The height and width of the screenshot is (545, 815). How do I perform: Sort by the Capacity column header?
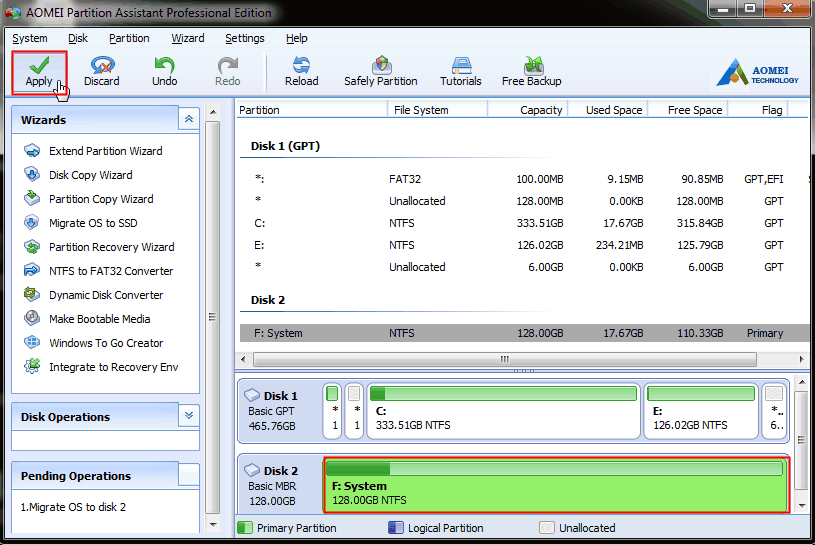coord(528,110)
